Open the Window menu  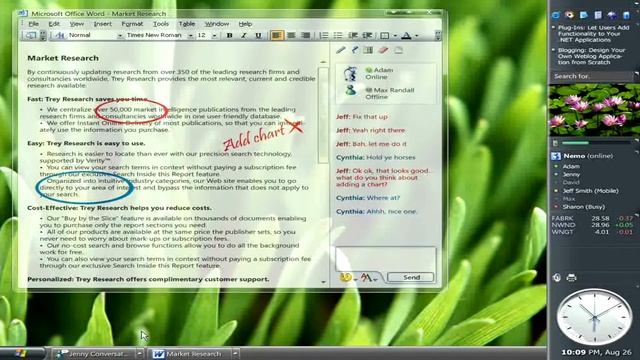coord(217,24)
